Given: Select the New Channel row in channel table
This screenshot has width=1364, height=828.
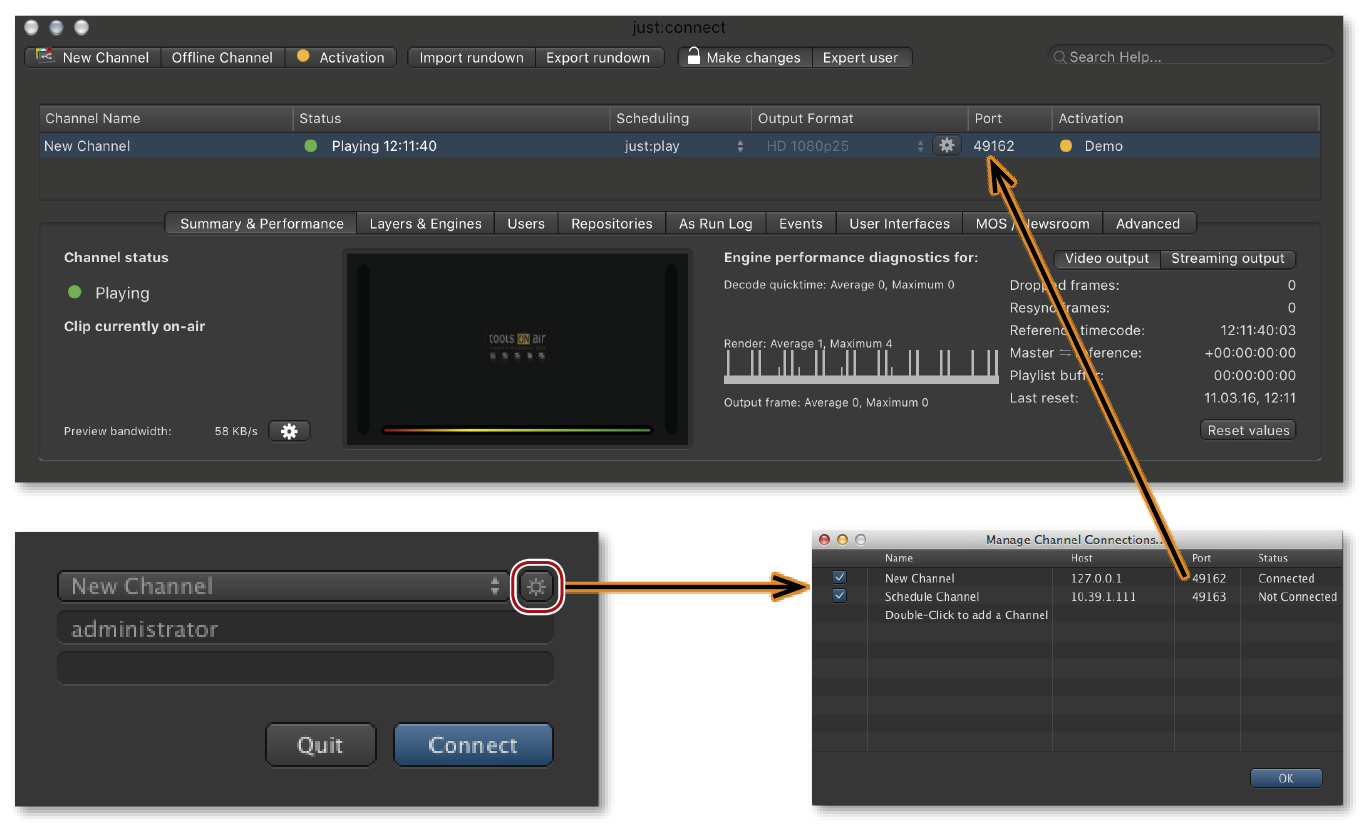Looking at the screenshot, I should pyautogui.click(x=680, y=146).
